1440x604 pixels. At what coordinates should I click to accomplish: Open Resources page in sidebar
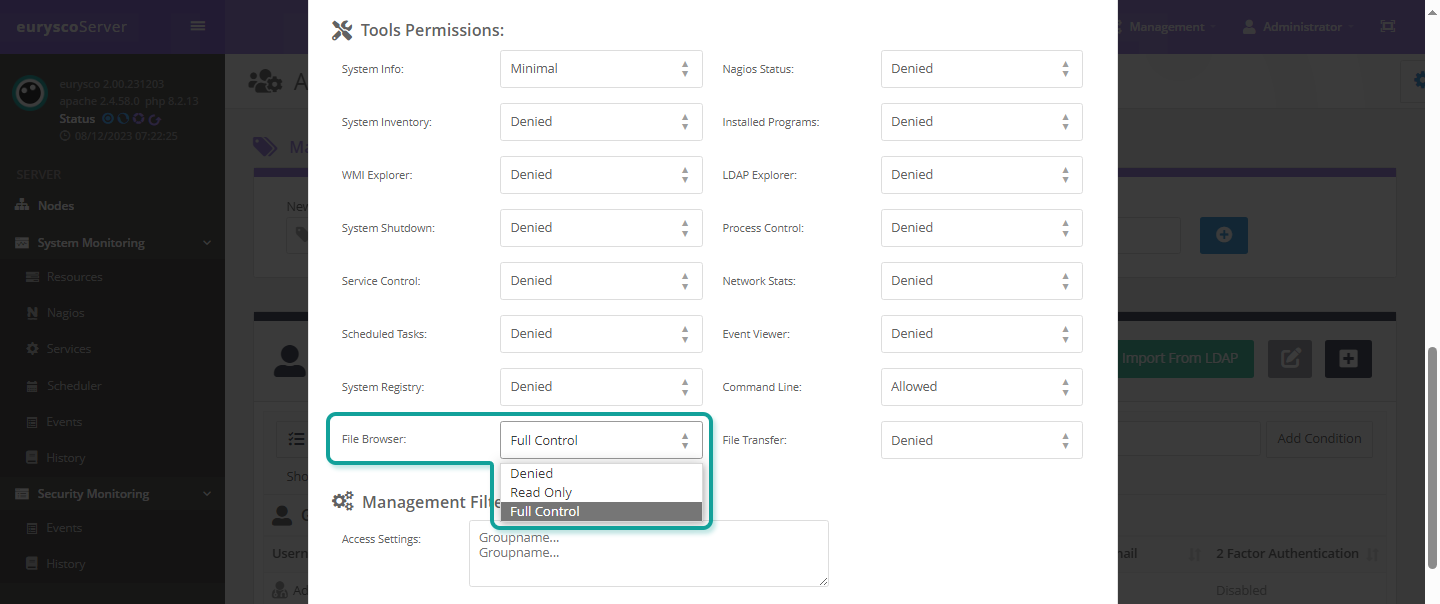[x=74, y=277]
